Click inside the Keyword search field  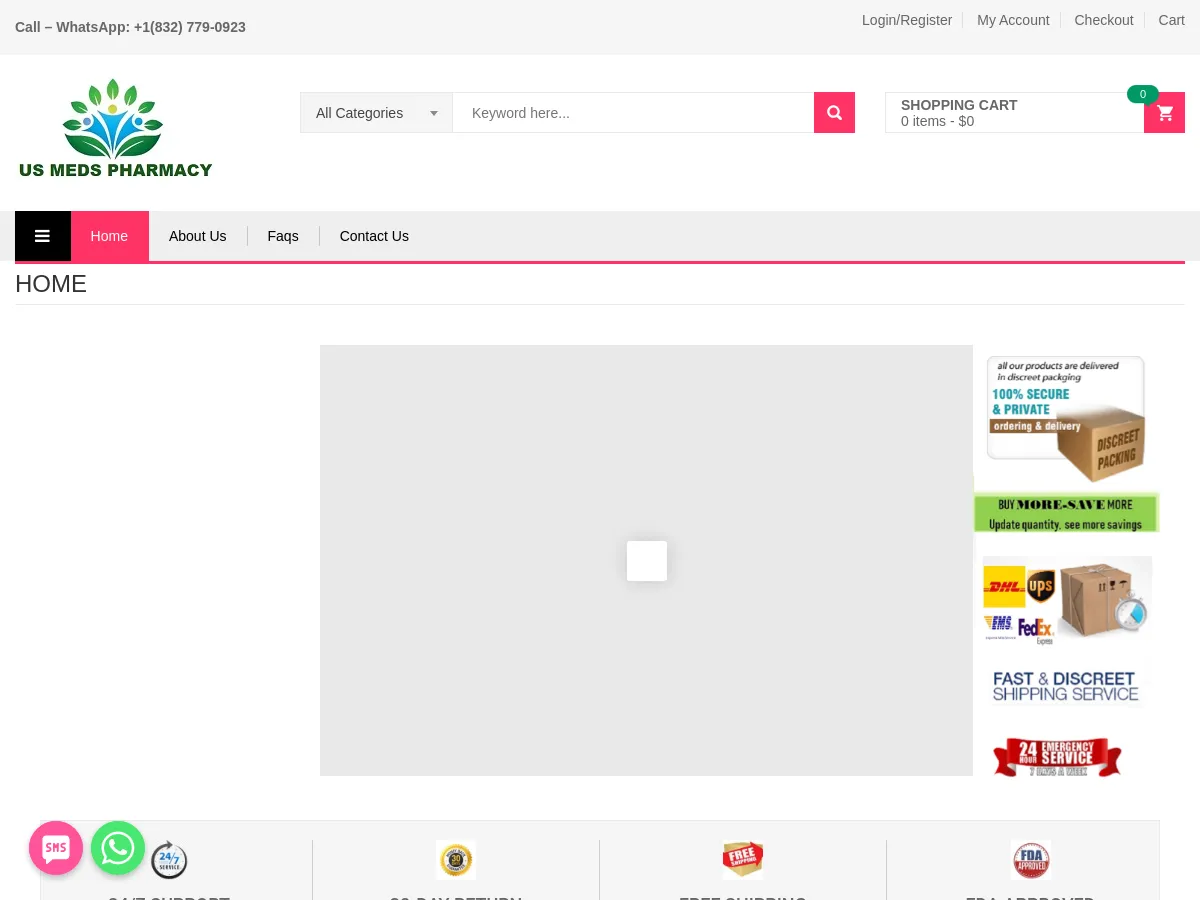tap(633, 112)
